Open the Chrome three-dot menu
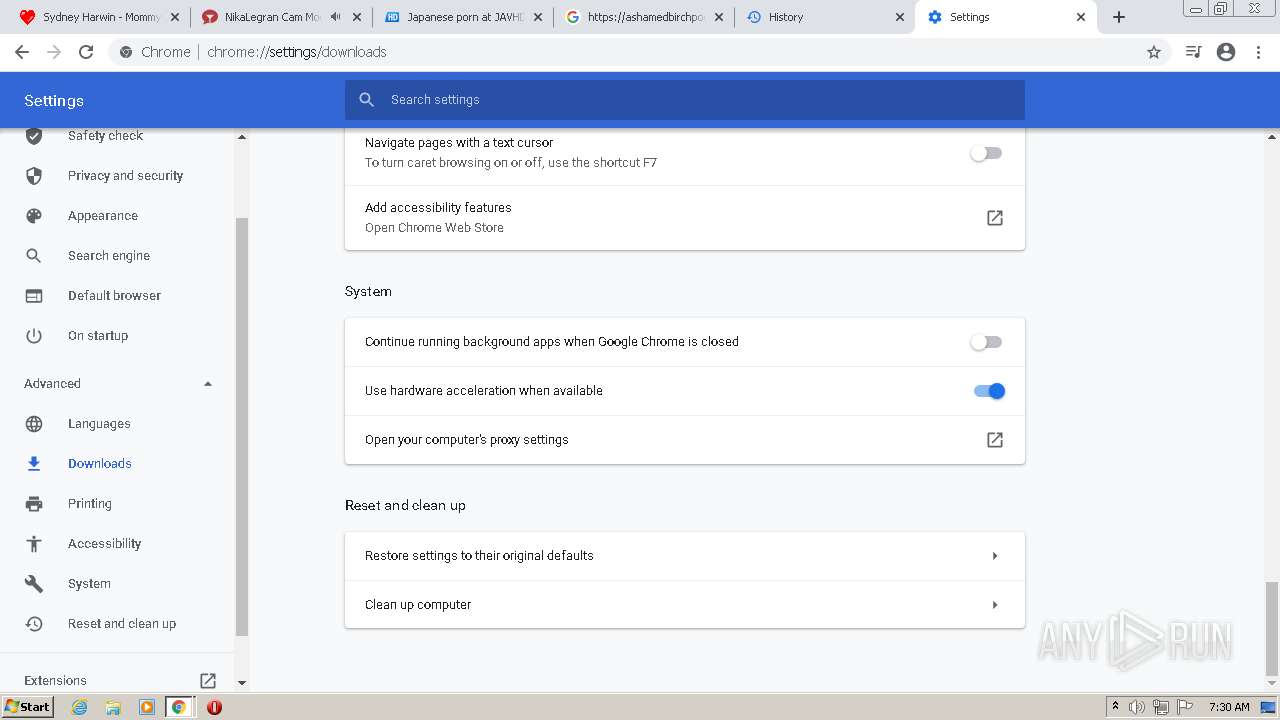Screen dimensions: 1280x720 coord(1259,52)
